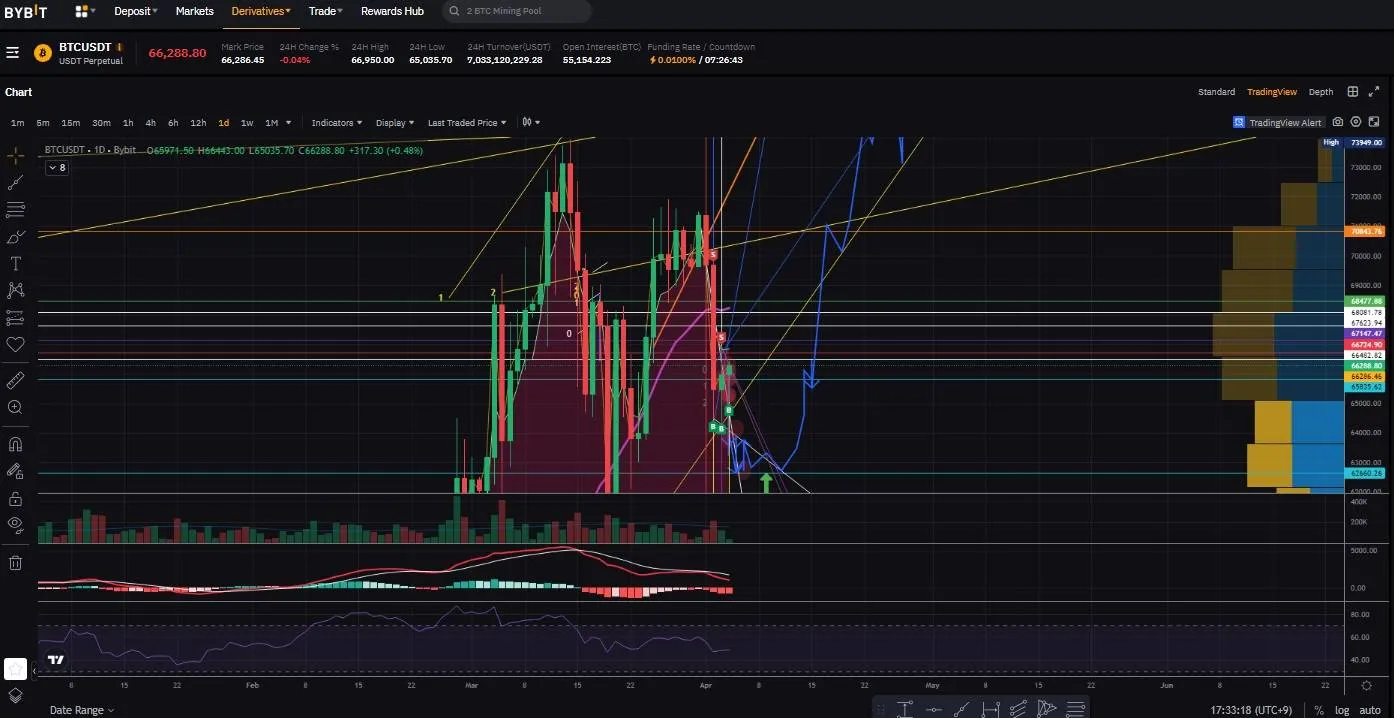Viewport: 1394px width, 718px height.
Task: Open the object tree layers panel
Action: 16,696
